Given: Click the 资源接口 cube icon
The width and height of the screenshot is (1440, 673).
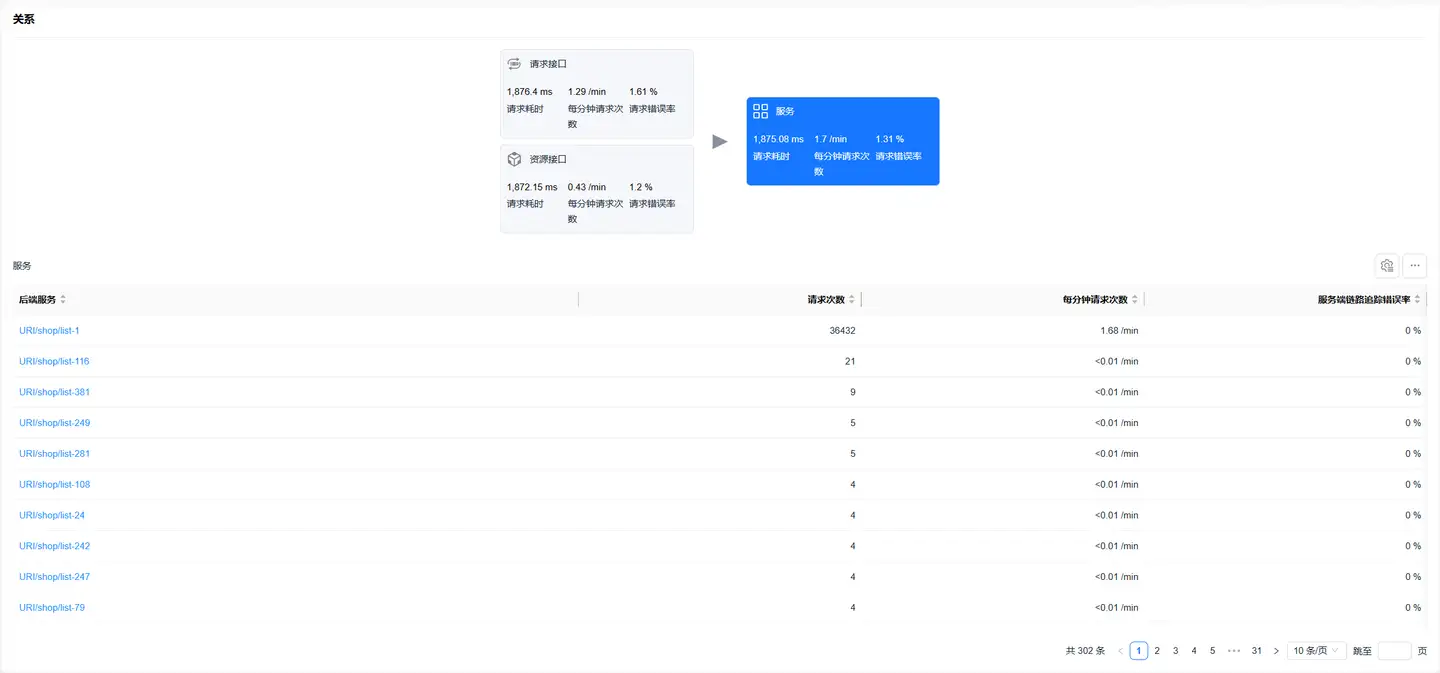Looking at the screenshot, I should [x=514, y=159].
